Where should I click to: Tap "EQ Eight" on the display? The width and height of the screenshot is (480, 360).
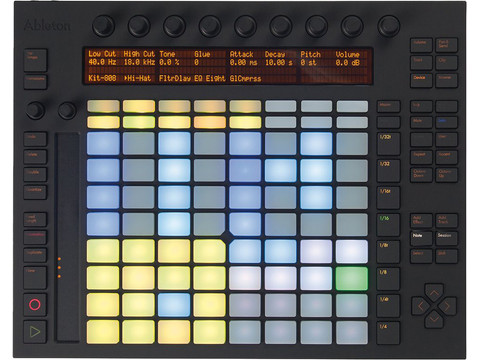[x=210, y=78]
